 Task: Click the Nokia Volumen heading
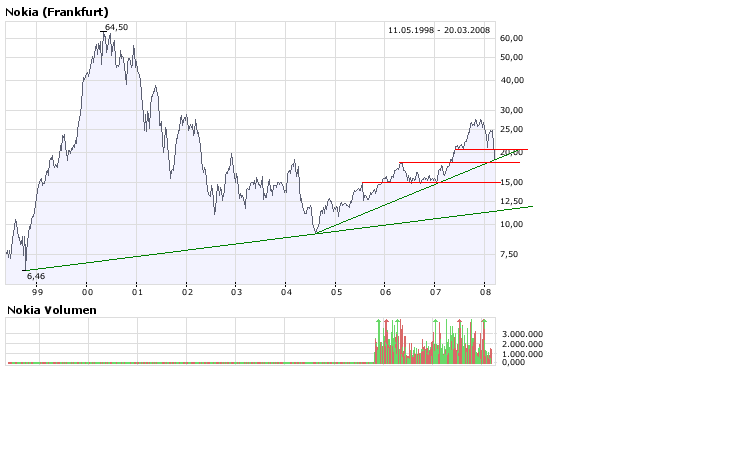pos(52,310)
